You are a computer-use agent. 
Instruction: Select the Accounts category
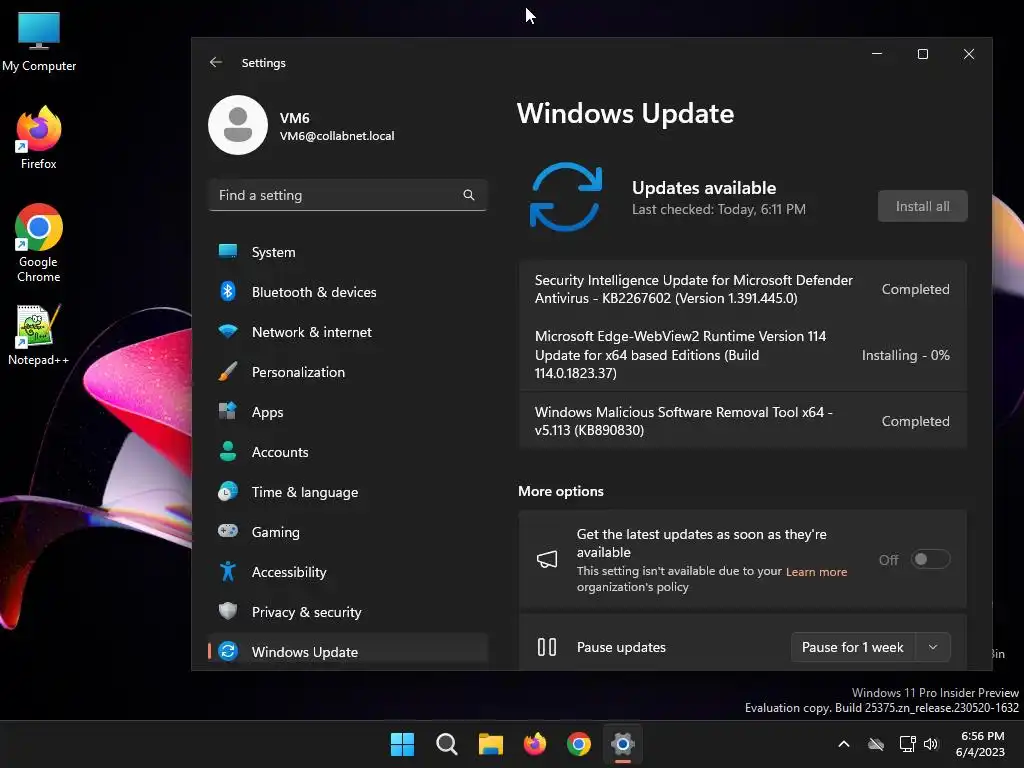[348, 451]
